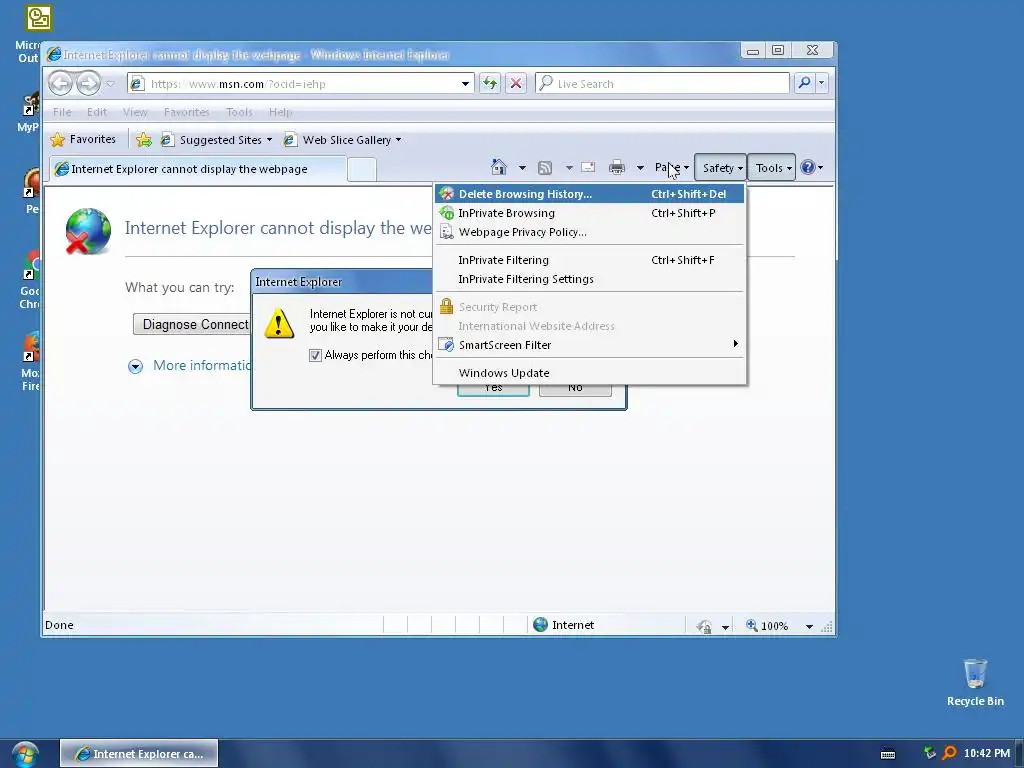Open the Favorites menu in menu bar
Viewport: 1024px width, 768px height.
[x=187, y=112]
